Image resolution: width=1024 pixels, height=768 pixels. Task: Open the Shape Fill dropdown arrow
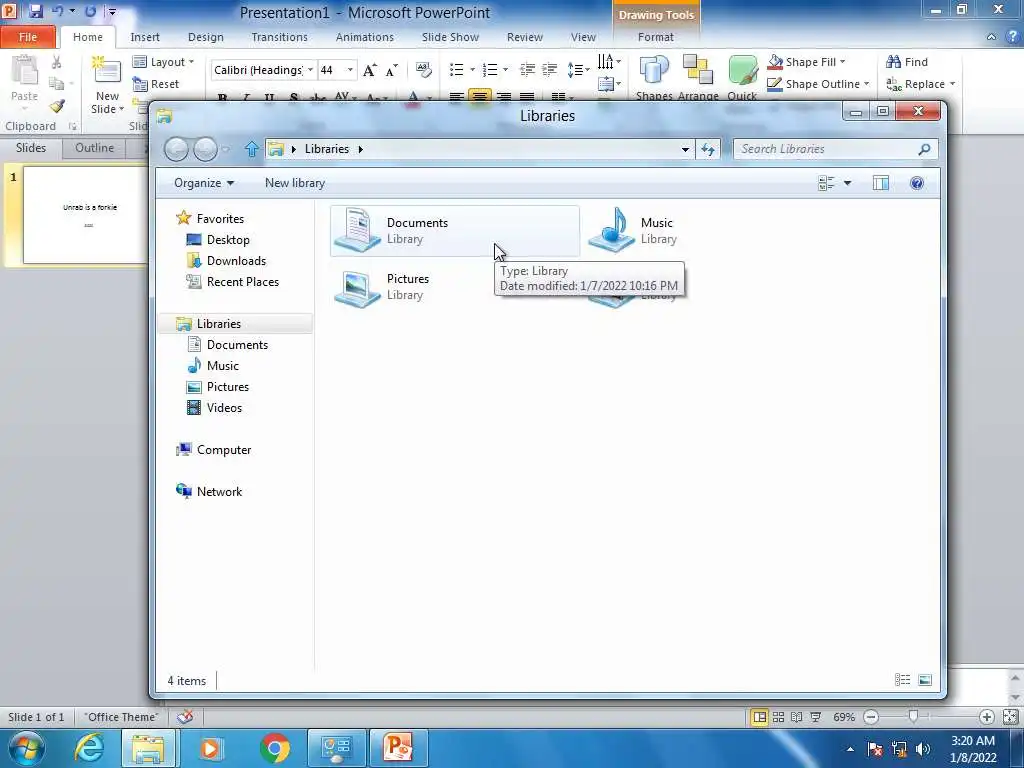pyautogui.click(x=842, y=62)
